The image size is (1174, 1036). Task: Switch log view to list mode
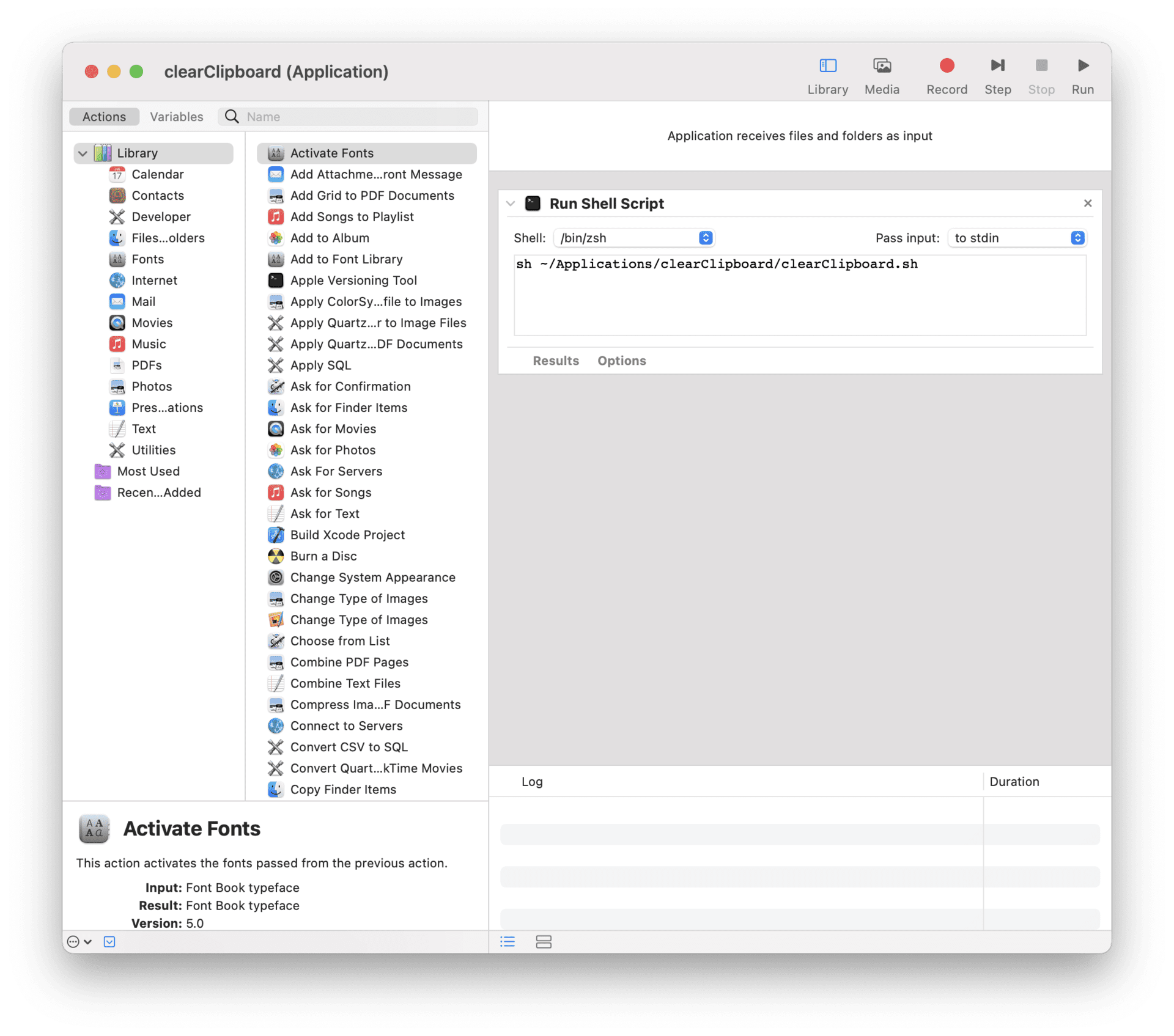click(x=508, y=941)
